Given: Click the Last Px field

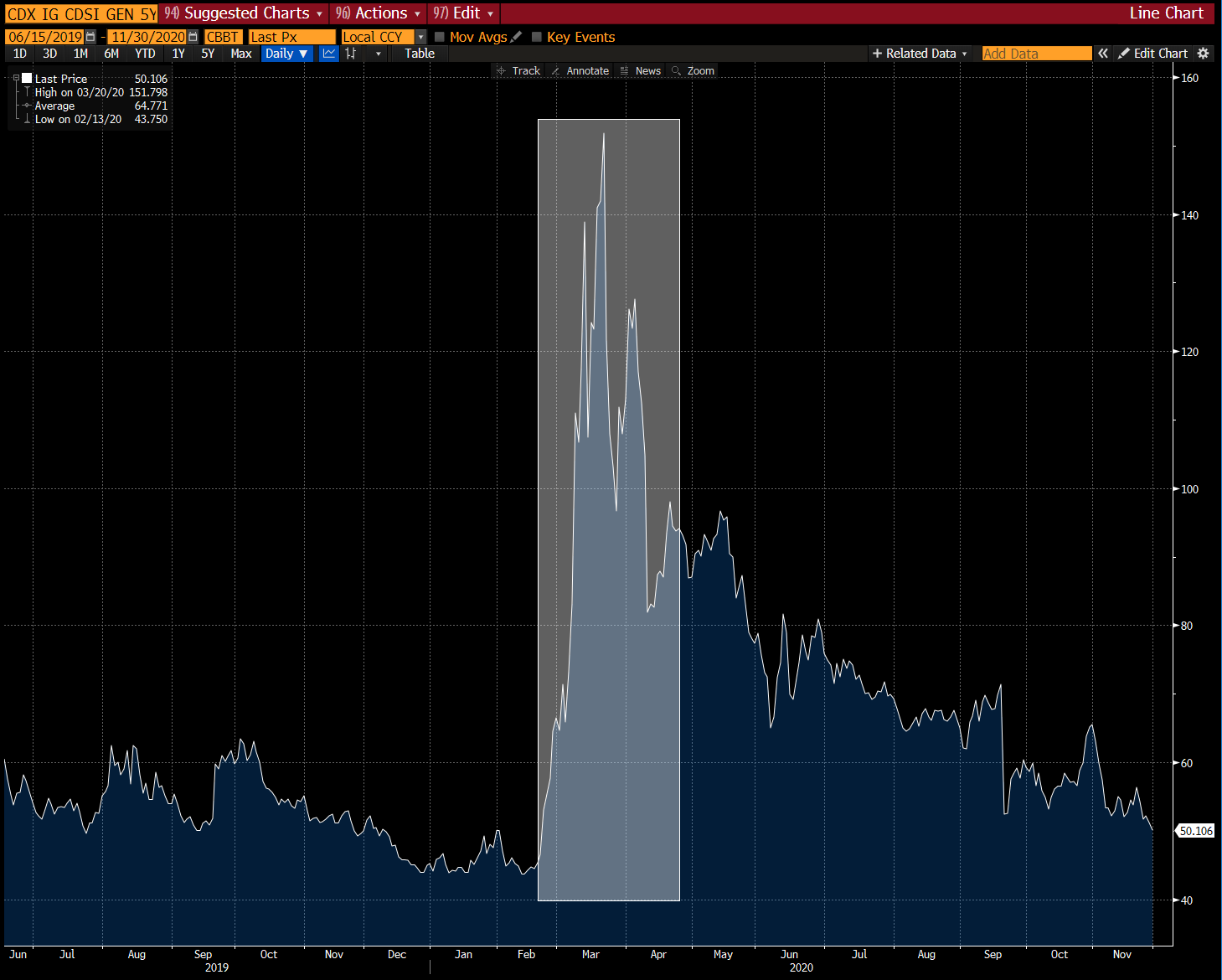Looking at the screenshot, I should (292, 37).
